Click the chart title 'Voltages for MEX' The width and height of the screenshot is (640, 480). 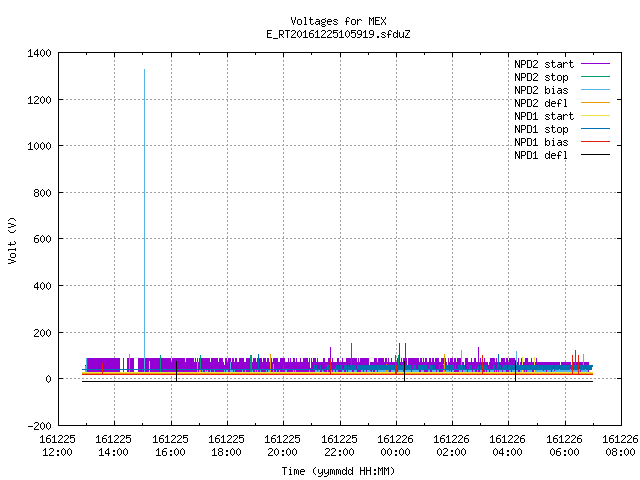(338, 21)
